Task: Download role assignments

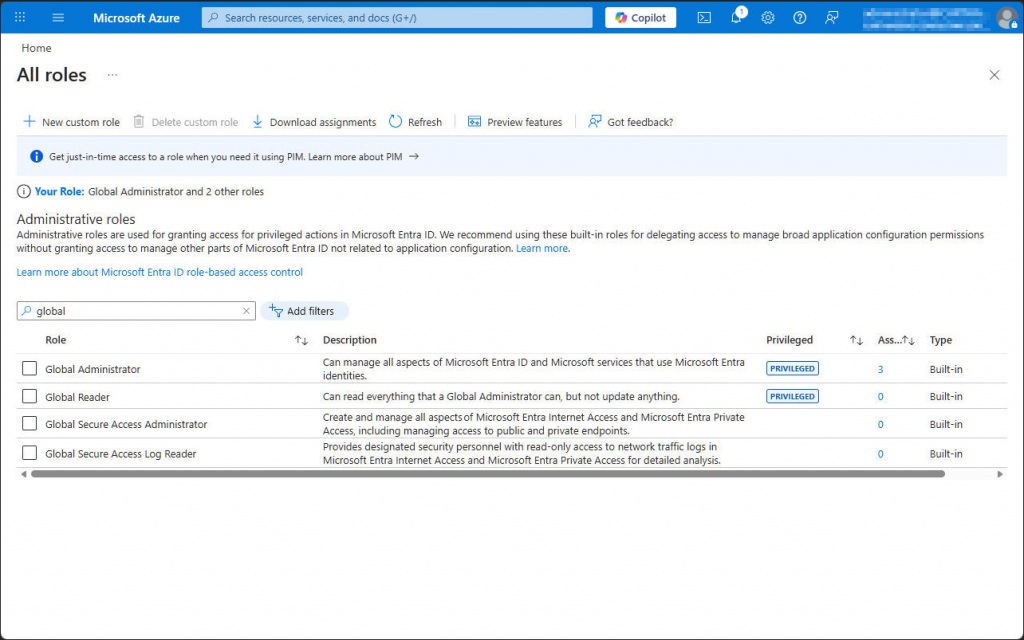Action: click(x=314, y=121)
